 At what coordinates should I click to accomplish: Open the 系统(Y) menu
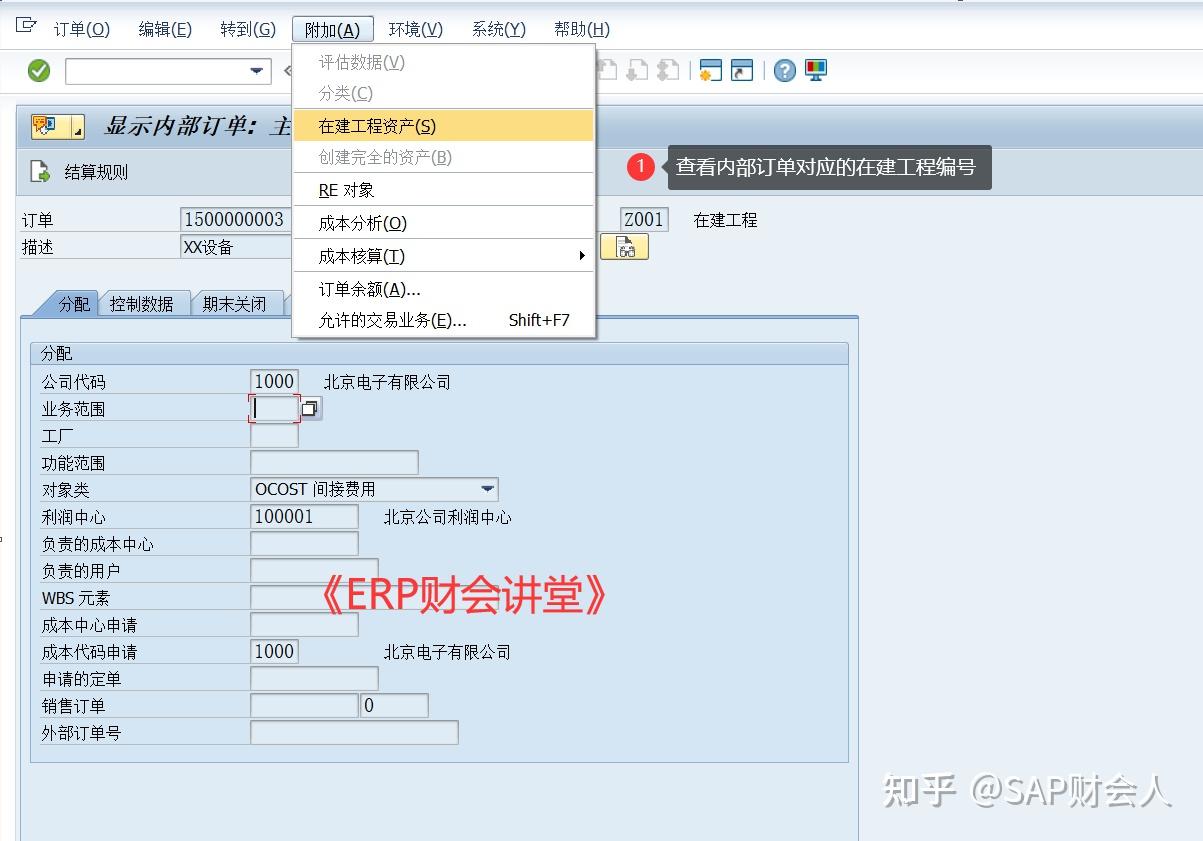tap(497, 29)
